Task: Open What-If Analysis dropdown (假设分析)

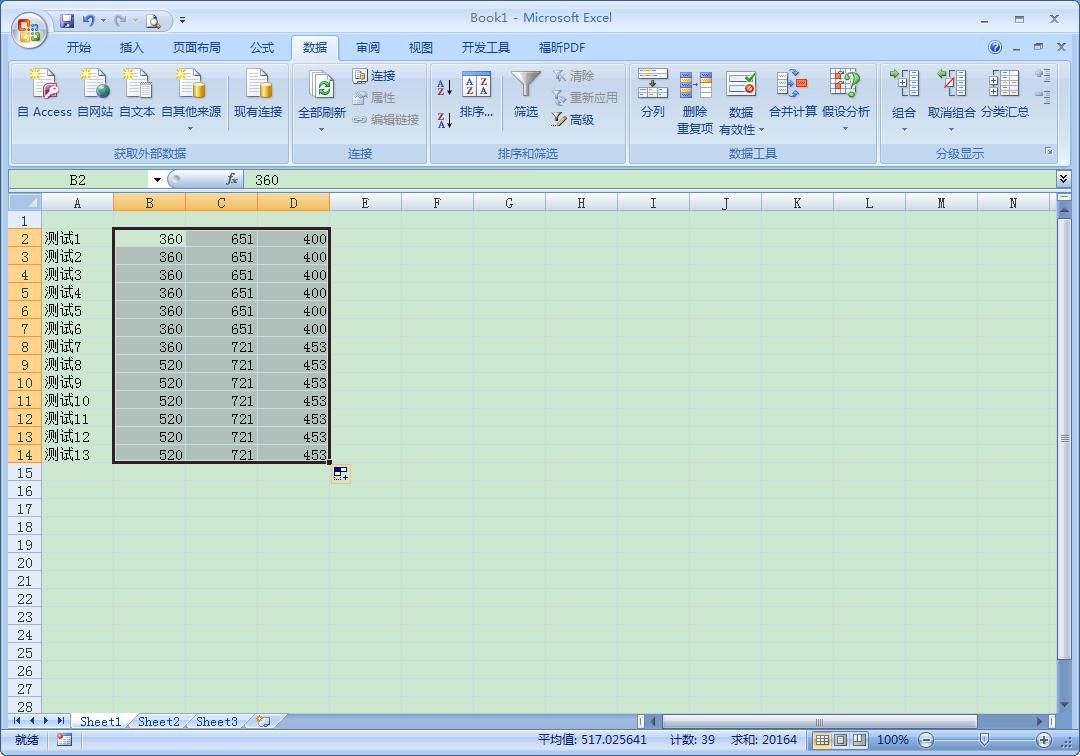Action: click(x=845, y=129)
